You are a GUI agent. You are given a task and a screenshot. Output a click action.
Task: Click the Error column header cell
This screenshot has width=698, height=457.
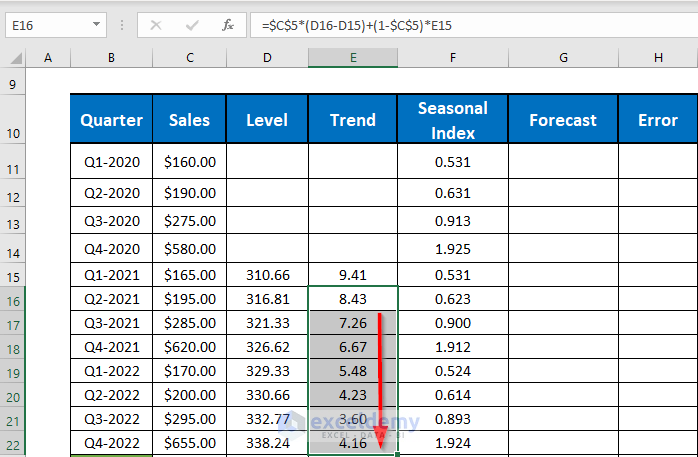657,120
